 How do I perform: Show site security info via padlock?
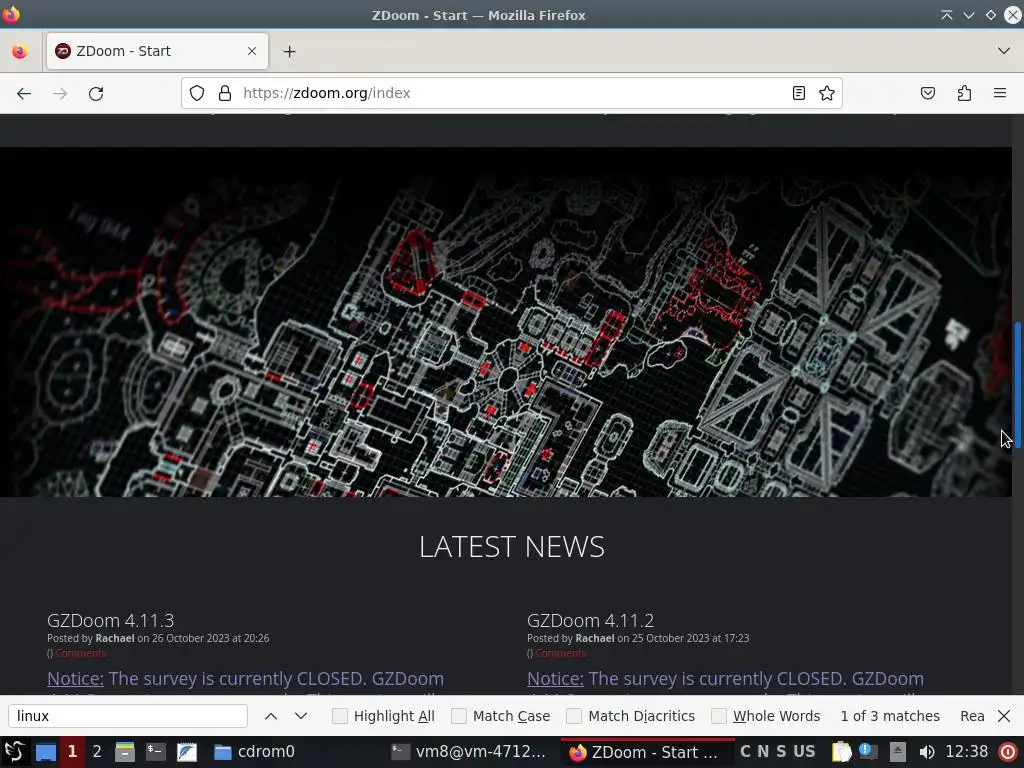(225, 93)
